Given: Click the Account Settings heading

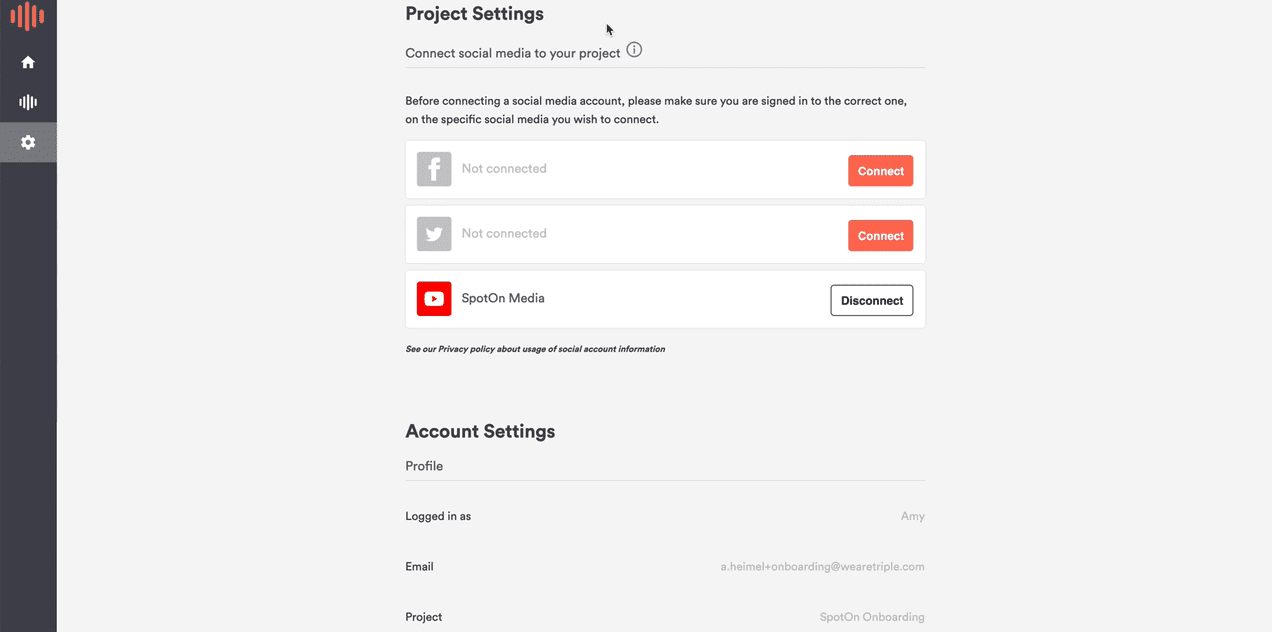Looking at the screenshot, I should pos(480,431).
